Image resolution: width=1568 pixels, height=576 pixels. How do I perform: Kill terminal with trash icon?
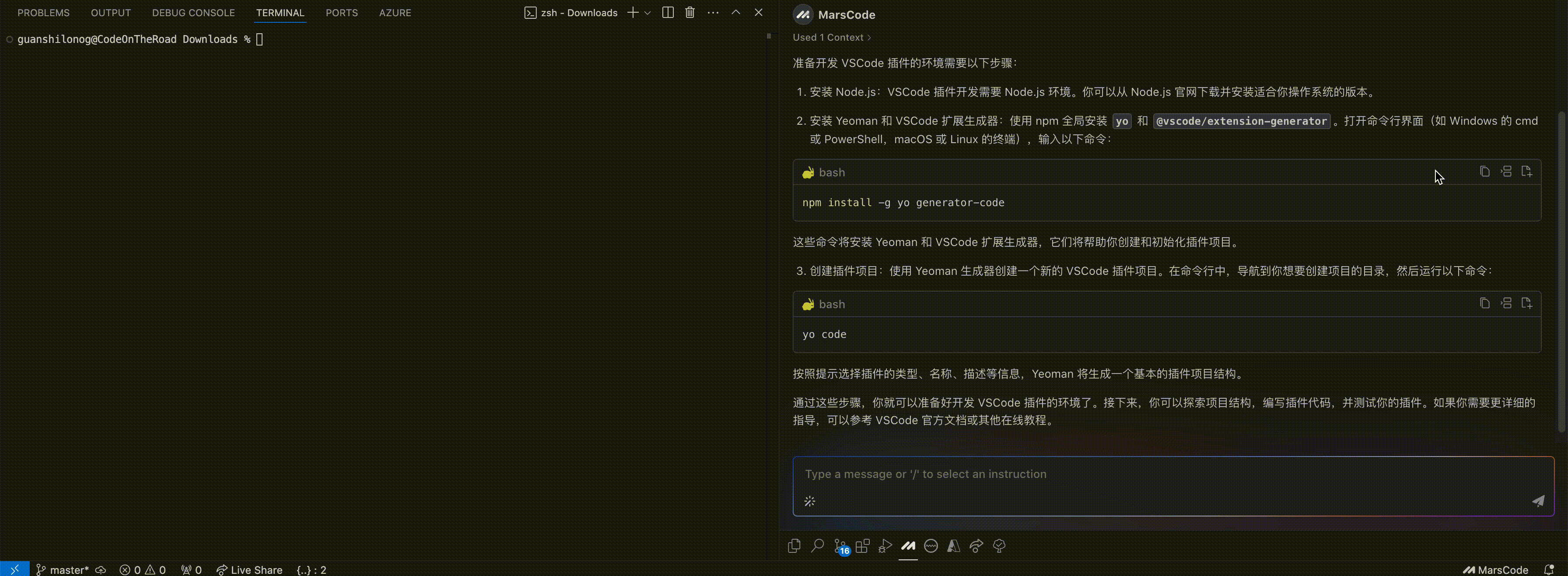[689, 13]
